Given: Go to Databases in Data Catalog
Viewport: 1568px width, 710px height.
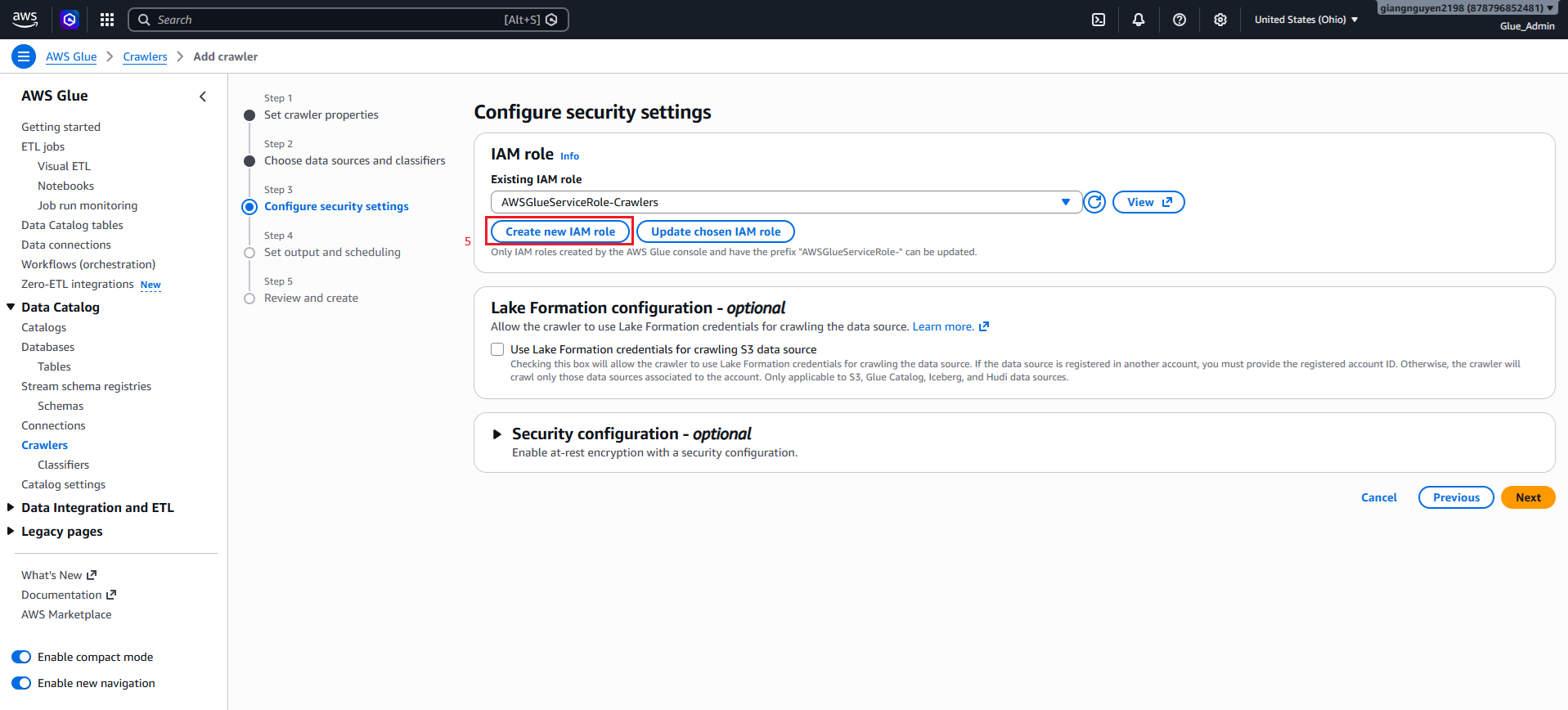Looking at the screenshot, I should click(47, 347).
